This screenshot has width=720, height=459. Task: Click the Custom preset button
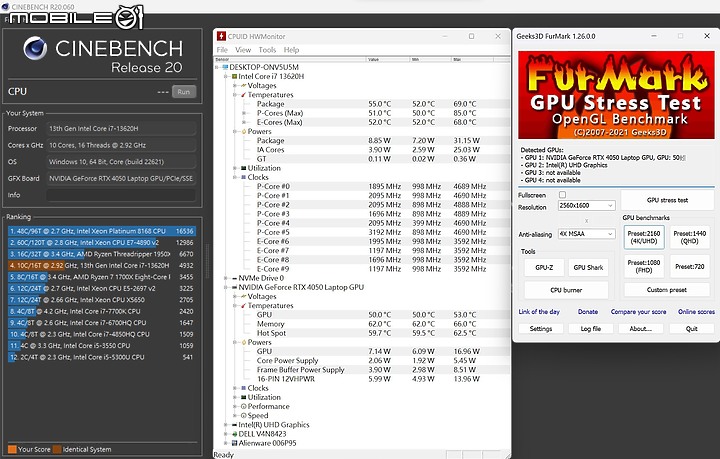[x=667, y=290]
